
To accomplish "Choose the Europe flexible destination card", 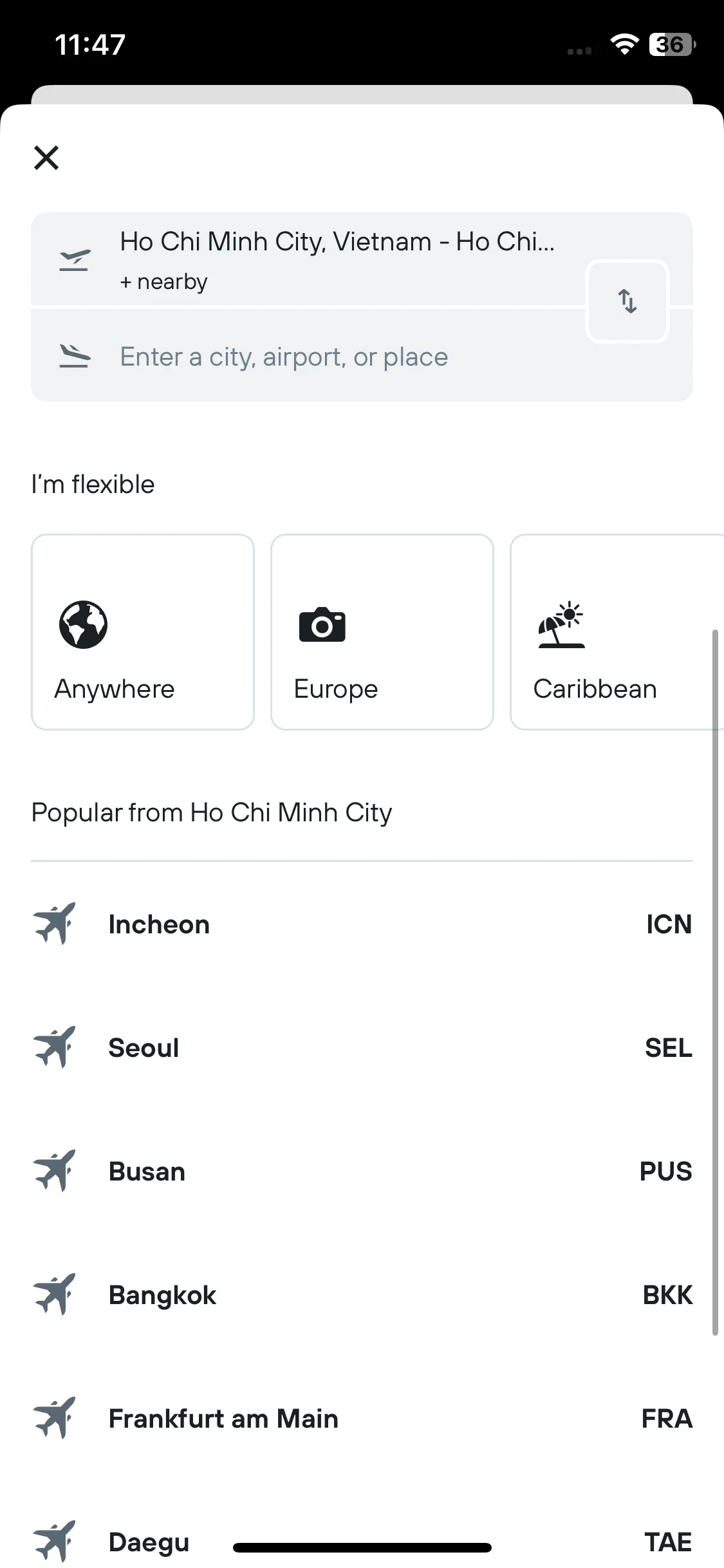I will coord(382,632).
